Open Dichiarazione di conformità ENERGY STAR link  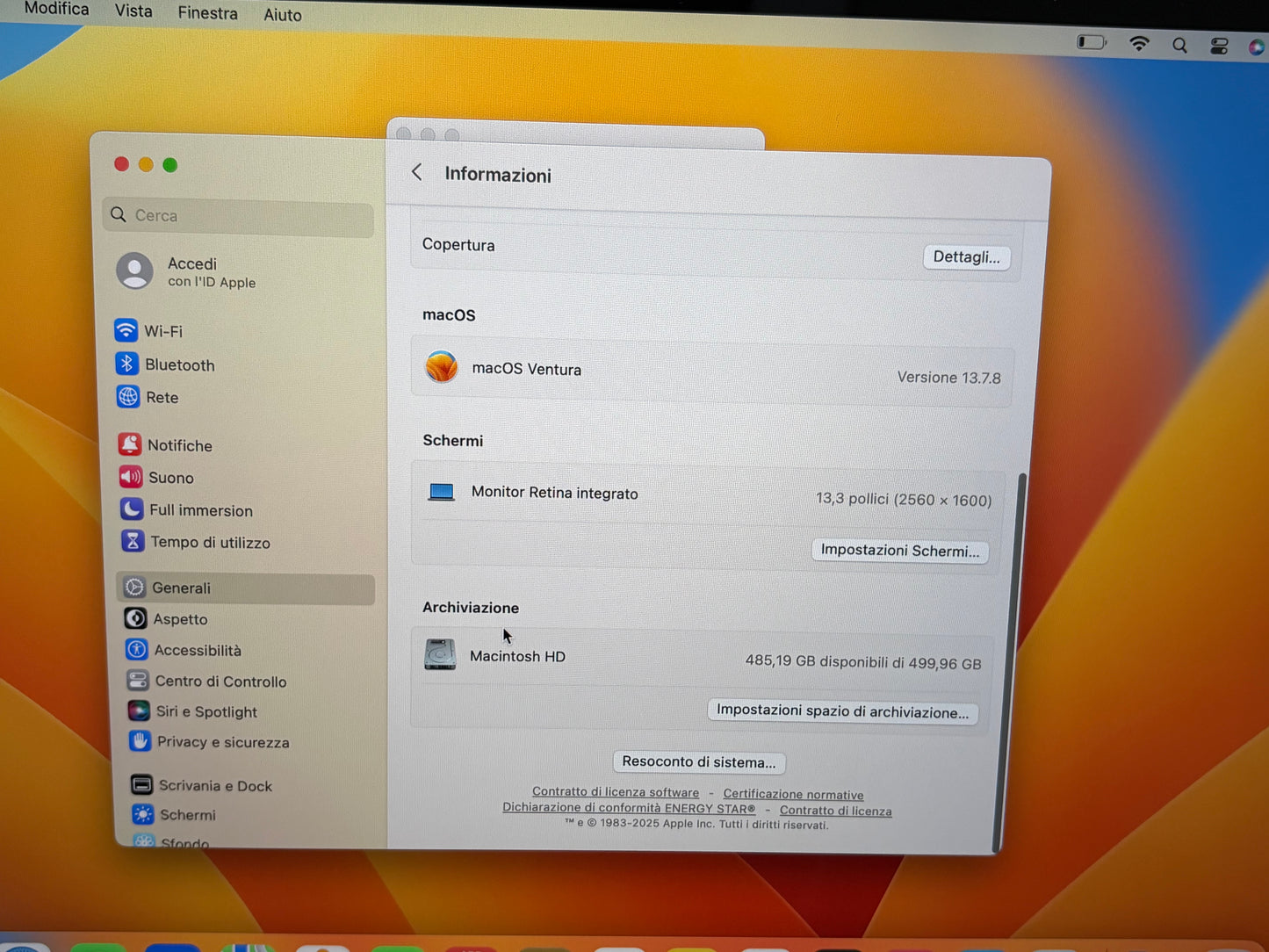629,808
